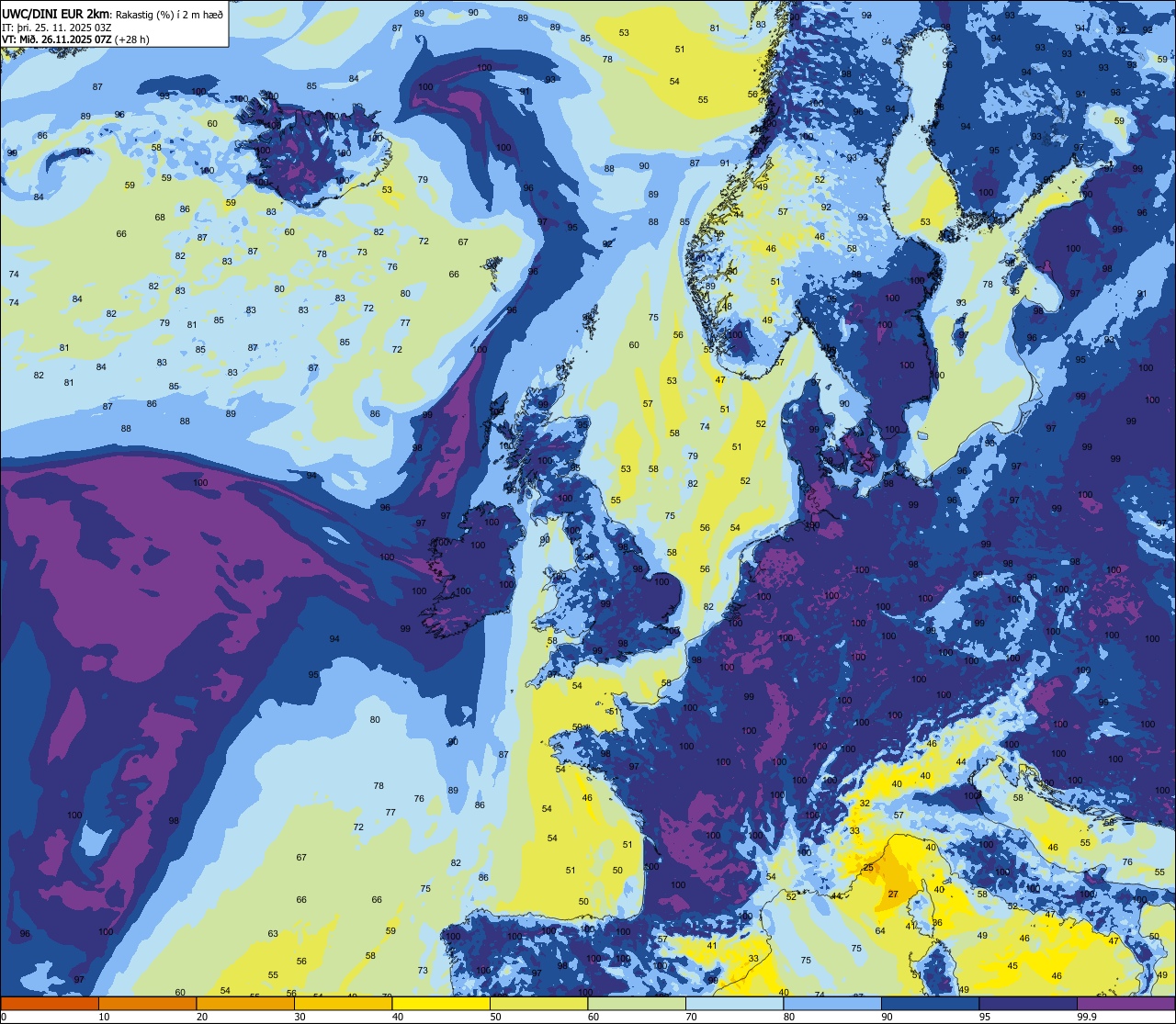The image size is (1176, 1024).
Task: Click the 80–90 medium blue legend swatch
Action: point(832,1003)
